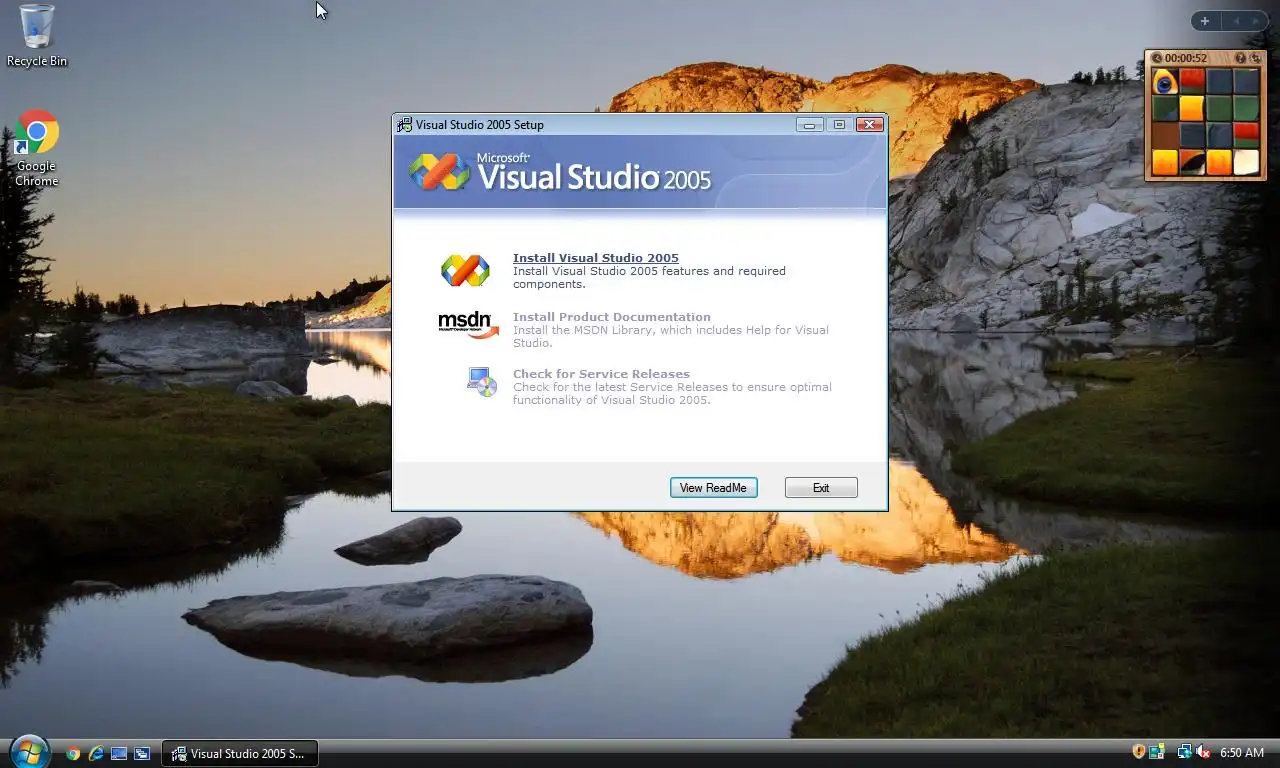Minimize the Visual Studio 2005 Setup window
This screenshot has height=768, width=1280.
(x=810, y=125)
